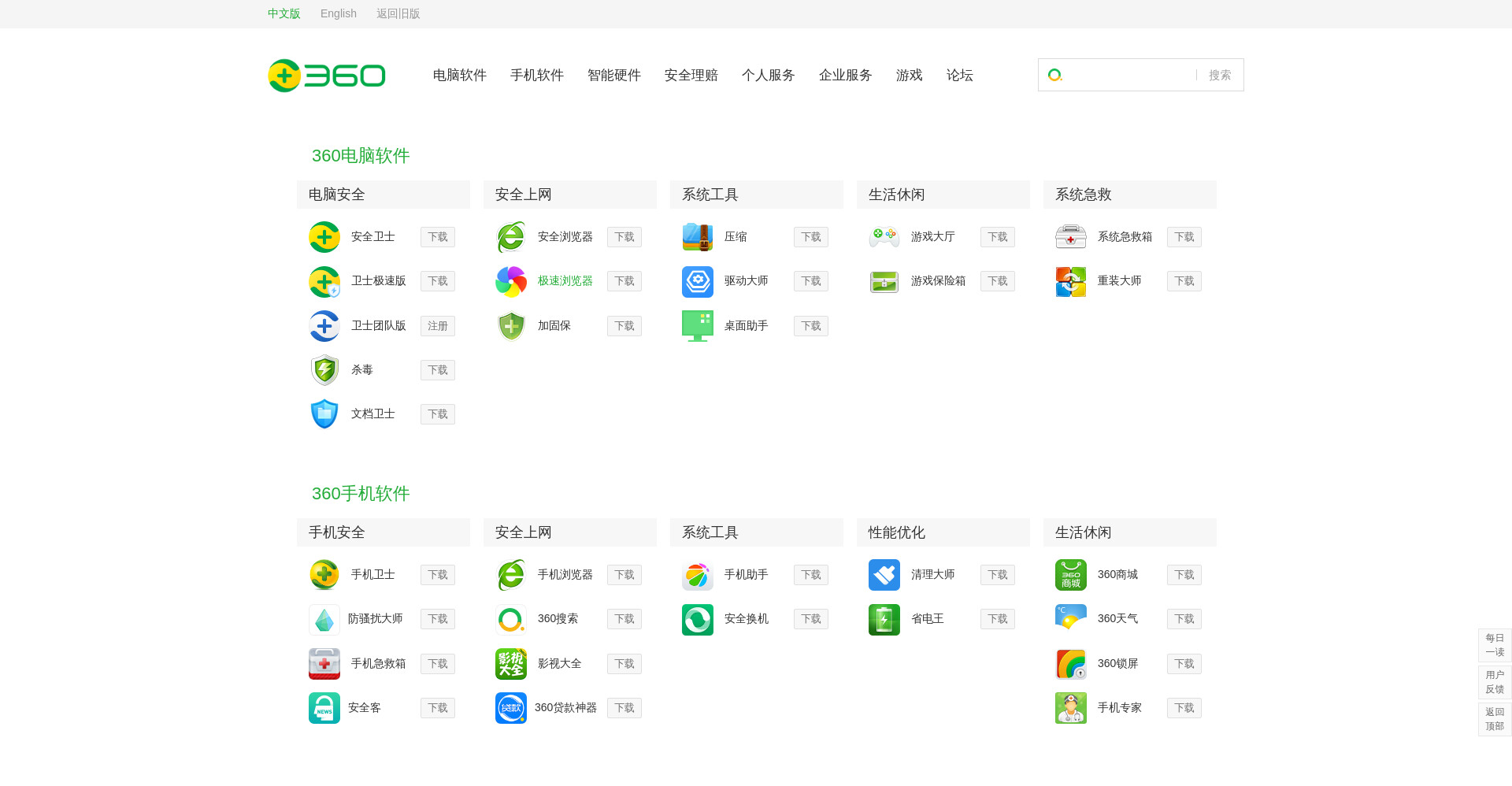1512x786 pixels.
Task: Click the 手机浏览器 icon
Action: 511,575
